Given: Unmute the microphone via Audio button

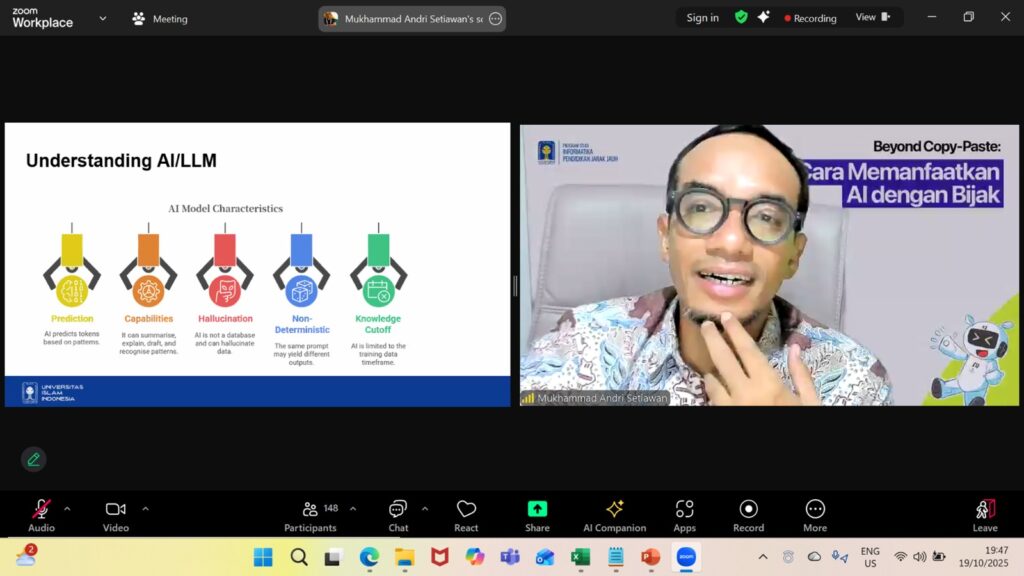Looking at the screenshot, I should point(41,514).
